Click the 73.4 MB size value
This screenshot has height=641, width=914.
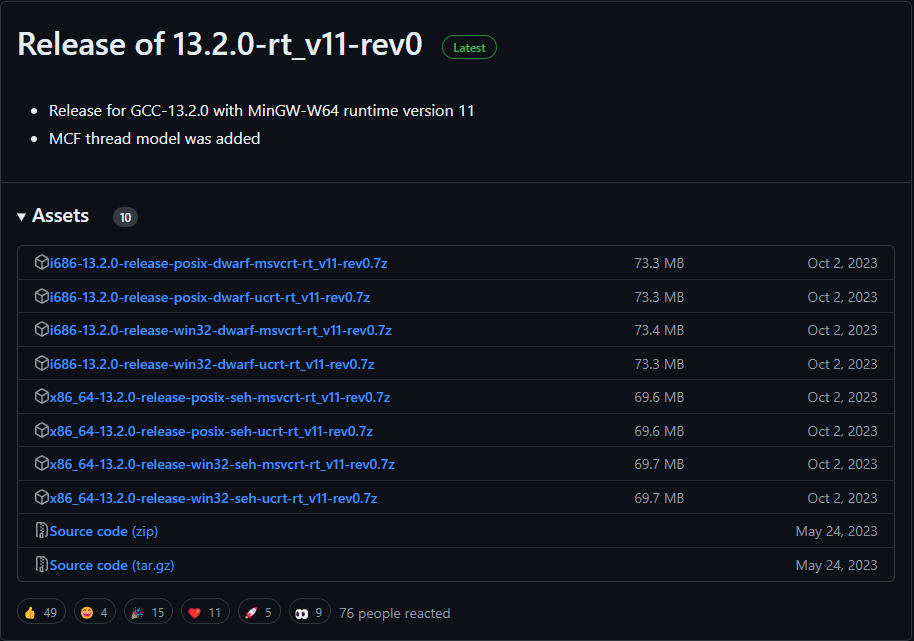tap(659, 330)
